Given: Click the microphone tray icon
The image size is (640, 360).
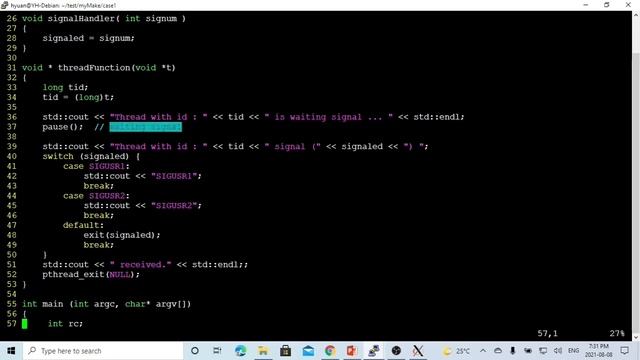Looking at the screenshot, I should click(x=513, y=351).
